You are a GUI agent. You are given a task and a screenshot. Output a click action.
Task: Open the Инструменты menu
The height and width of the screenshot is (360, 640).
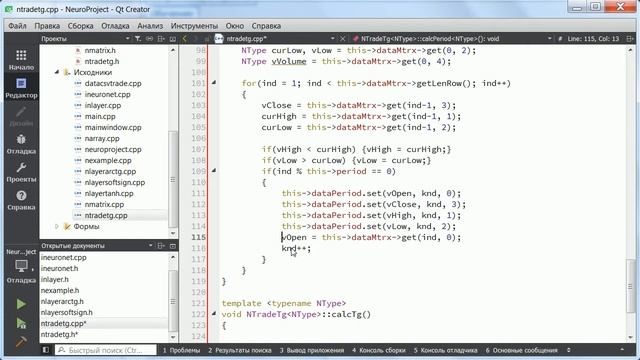194,26
